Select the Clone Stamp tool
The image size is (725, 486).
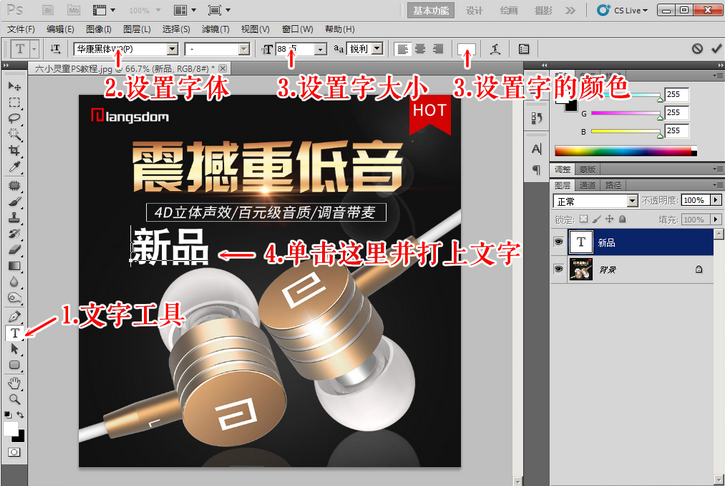pos(14,217)
